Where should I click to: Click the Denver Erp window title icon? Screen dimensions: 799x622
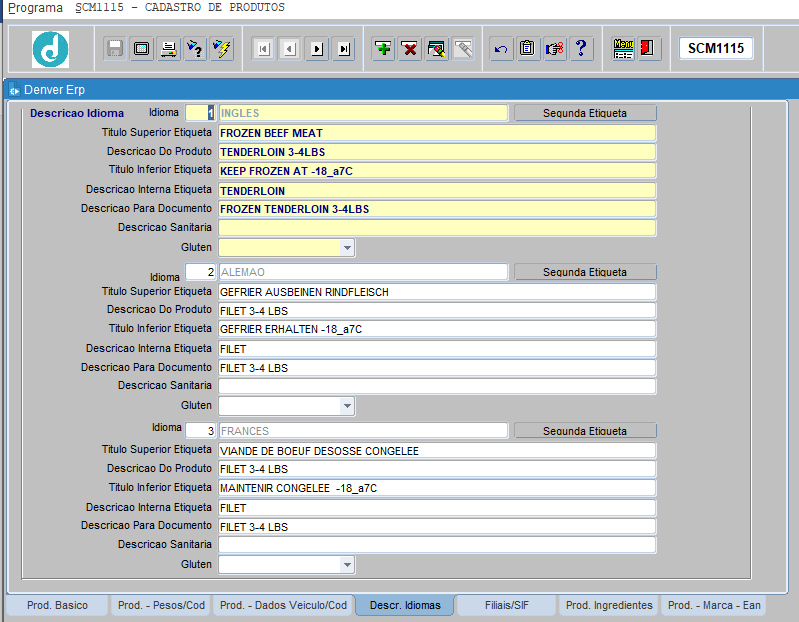pyautogui.click(x=14, y=90)
